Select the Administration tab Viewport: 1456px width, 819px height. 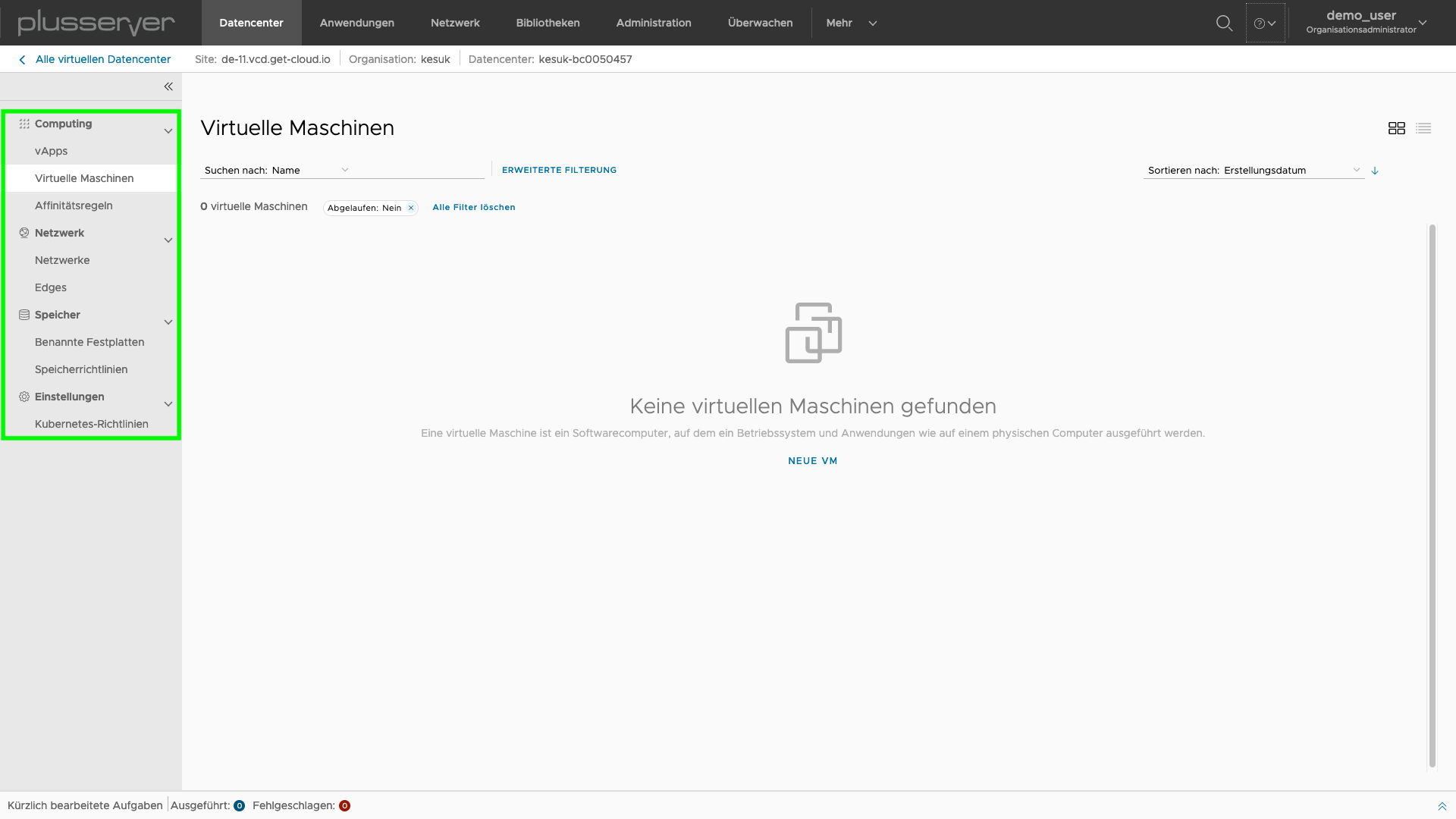654,23
